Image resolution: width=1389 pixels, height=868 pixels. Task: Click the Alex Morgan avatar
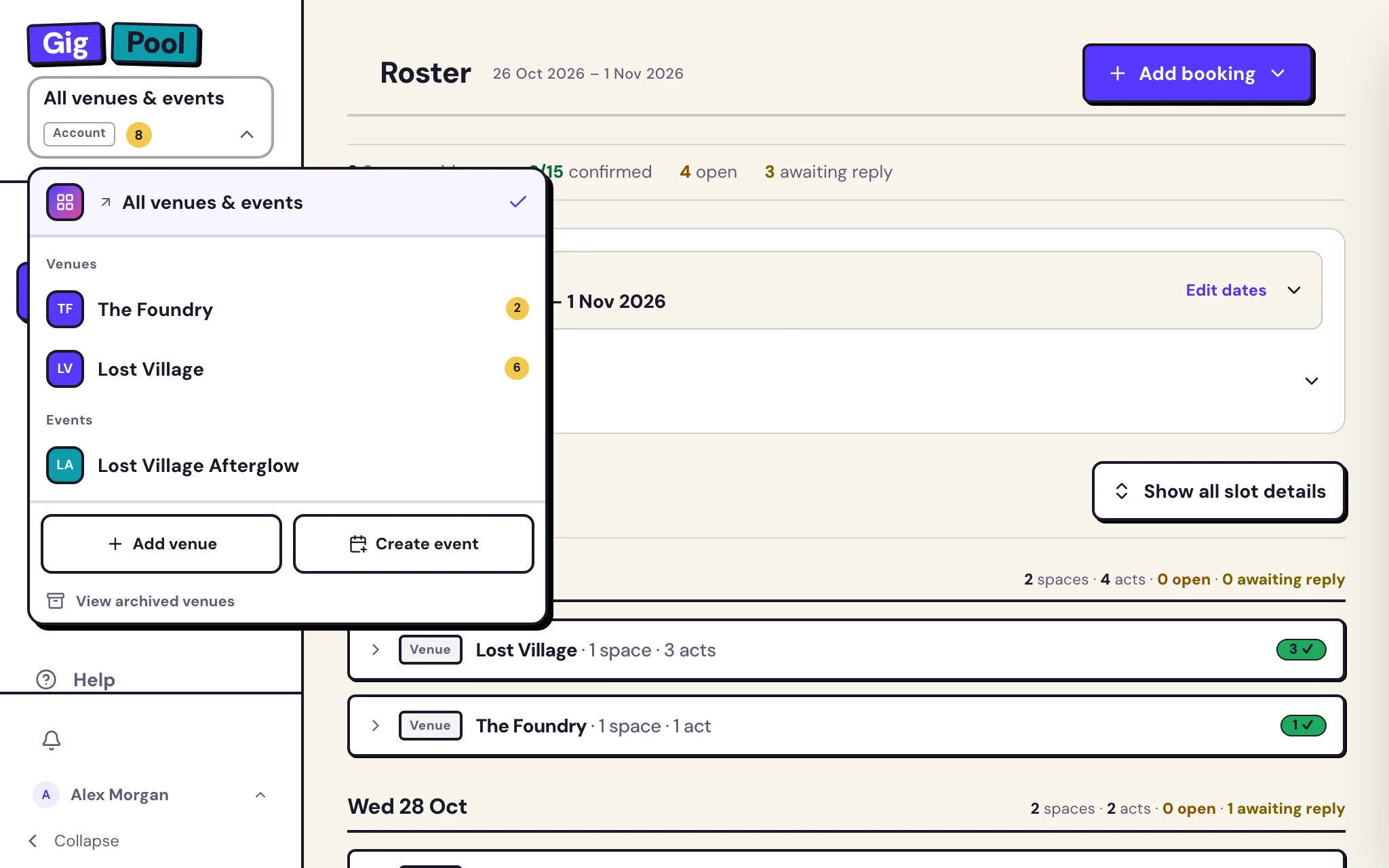pos(46,795)
